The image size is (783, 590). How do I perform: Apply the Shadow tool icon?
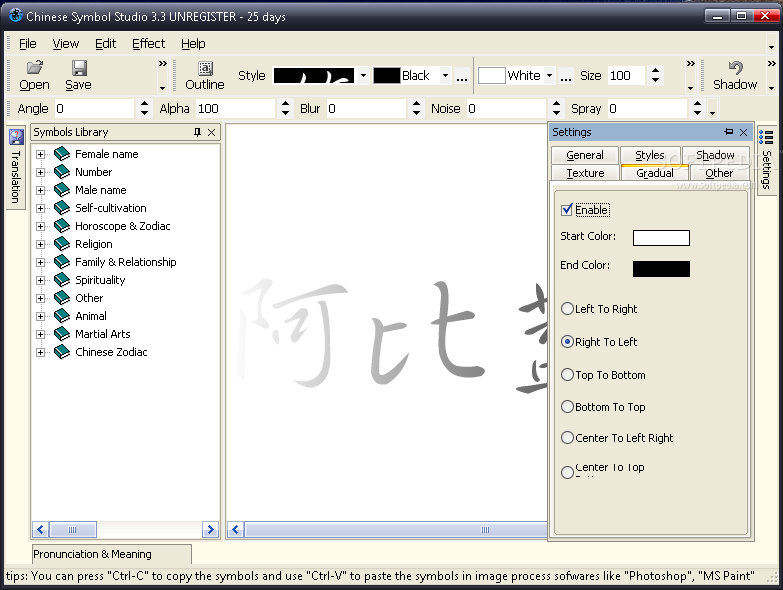point(735,68)
